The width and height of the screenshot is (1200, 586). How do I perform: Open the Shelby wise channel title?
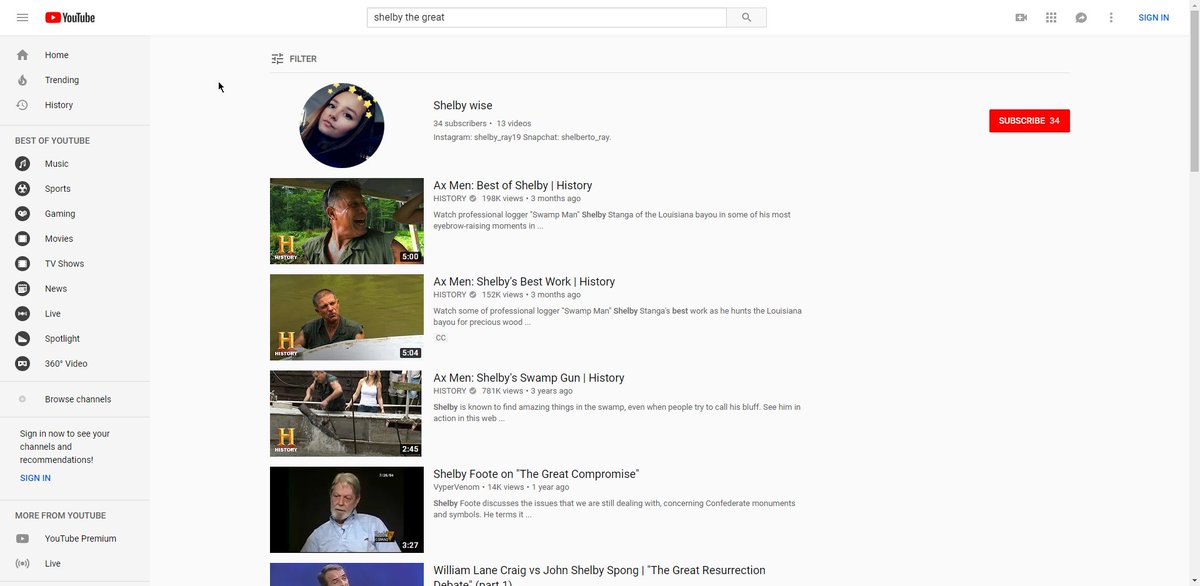[x=463, y=105]
